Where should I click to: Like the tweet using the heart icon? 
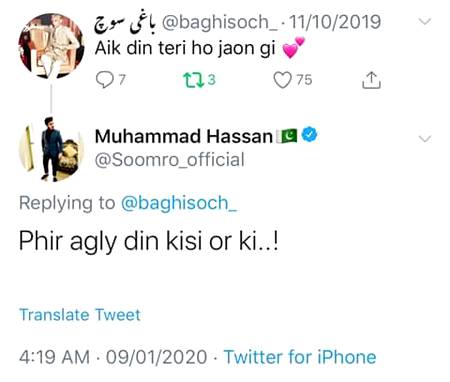[x=283, y=80]
